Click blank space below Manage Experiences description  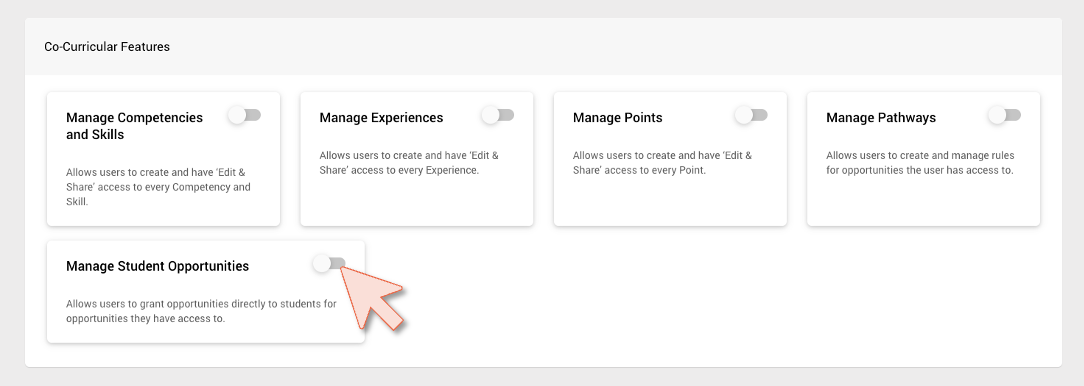(x=416, y=201)
